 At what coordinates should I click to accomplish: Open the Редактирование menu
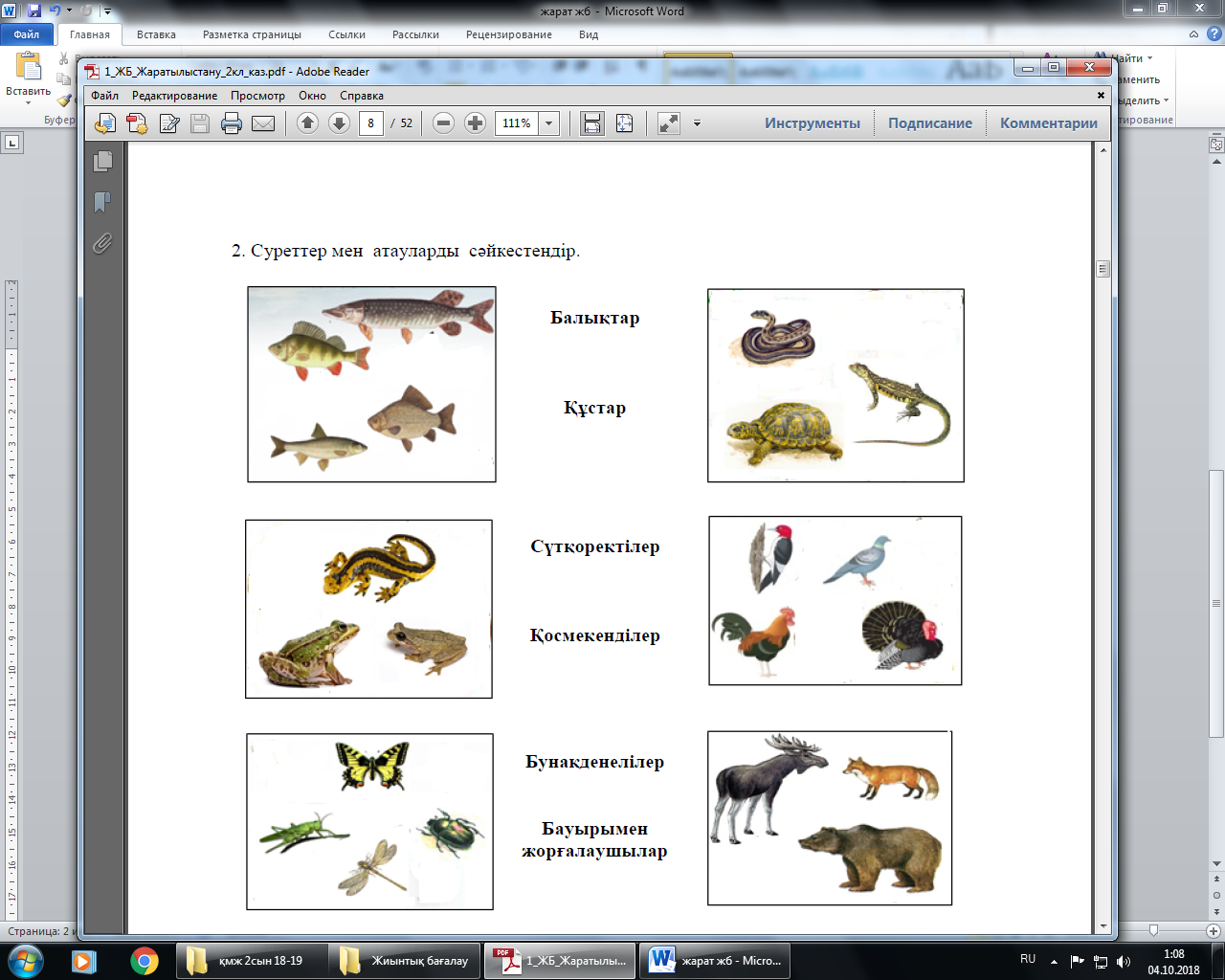(175, 96)
